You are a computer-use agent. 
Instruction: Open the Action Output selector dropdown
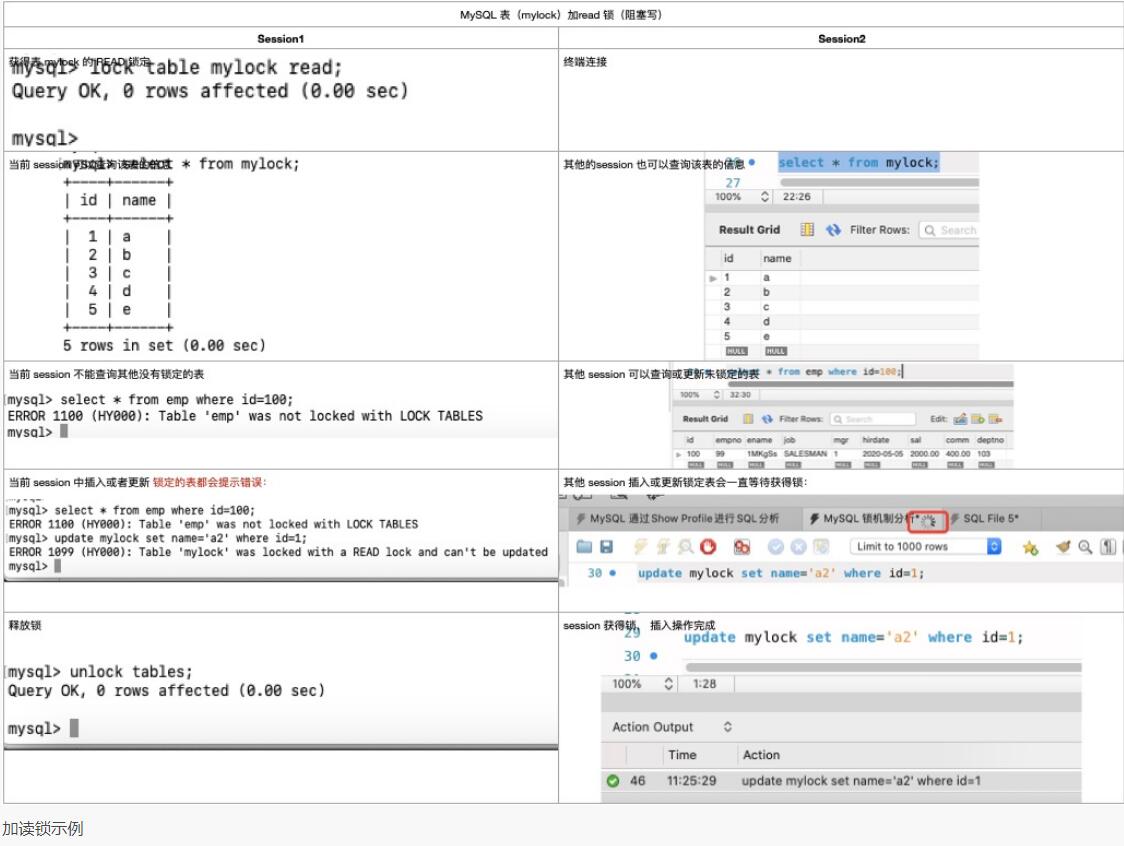pyautogui.click(x=728, y=727)
